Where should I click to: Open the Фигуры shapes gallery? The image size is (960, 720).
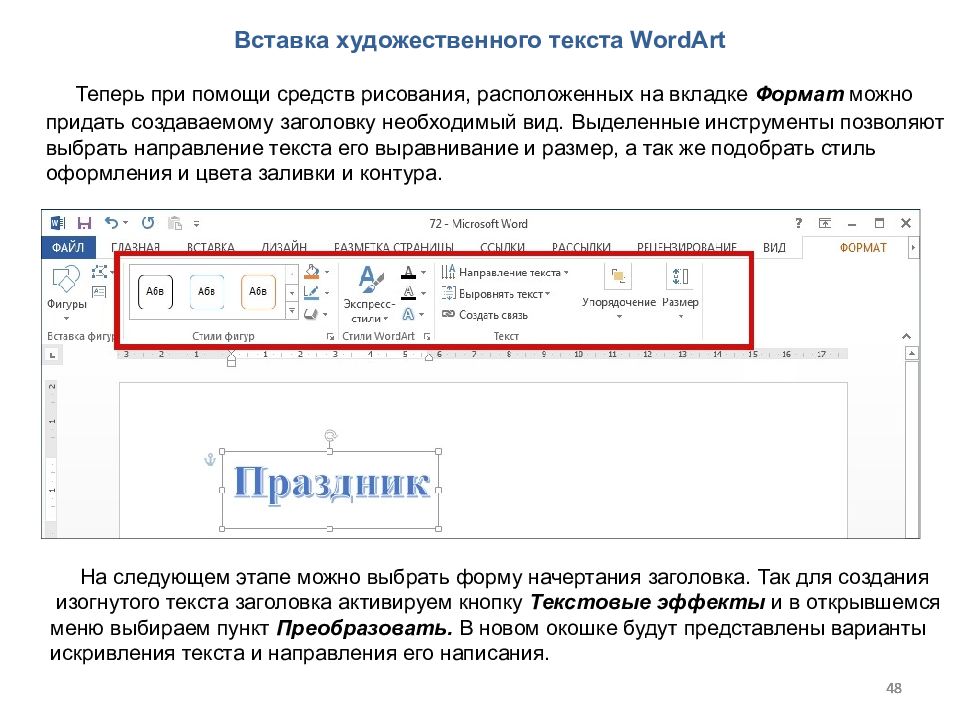click(x=67, y=291)
